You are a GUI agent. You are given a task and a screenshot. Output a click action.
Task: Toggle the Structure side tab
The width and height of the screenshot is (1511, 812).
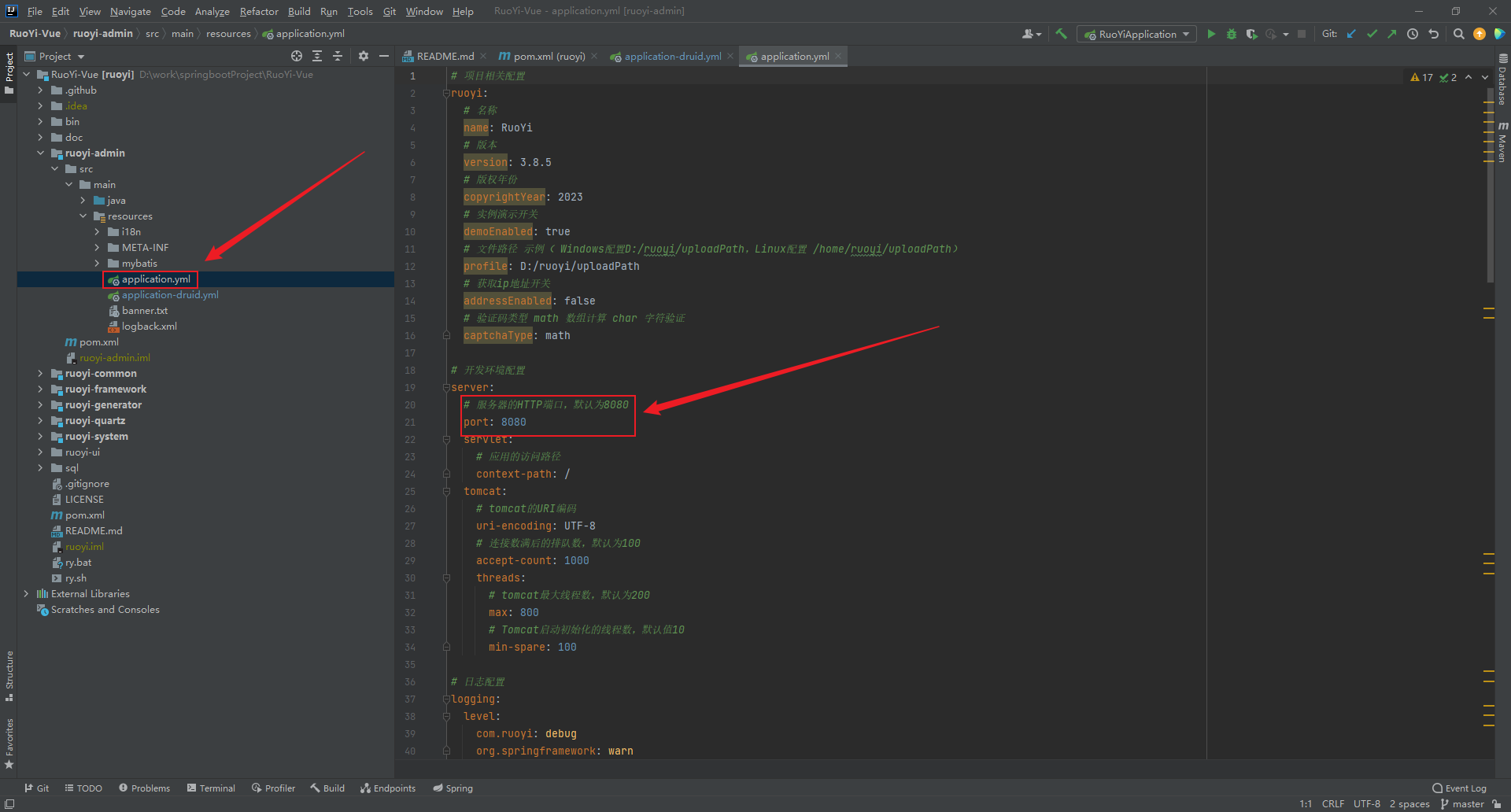9,676
